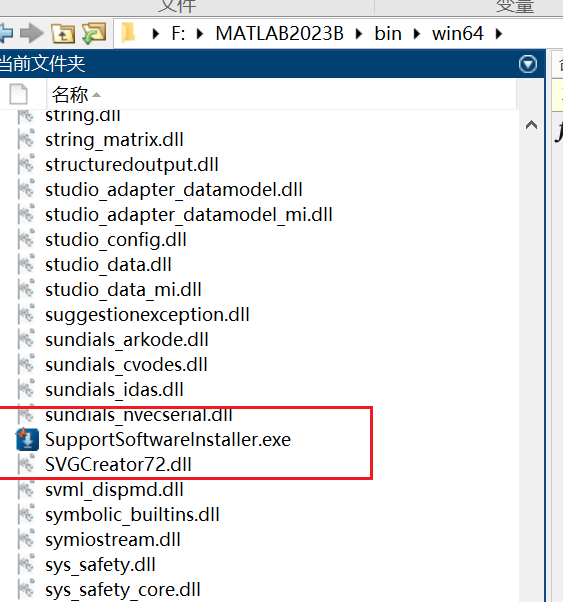Select symbolic_builtins.dll file
The width and height of the screenshot is (563, 602).
coord(132,515)
